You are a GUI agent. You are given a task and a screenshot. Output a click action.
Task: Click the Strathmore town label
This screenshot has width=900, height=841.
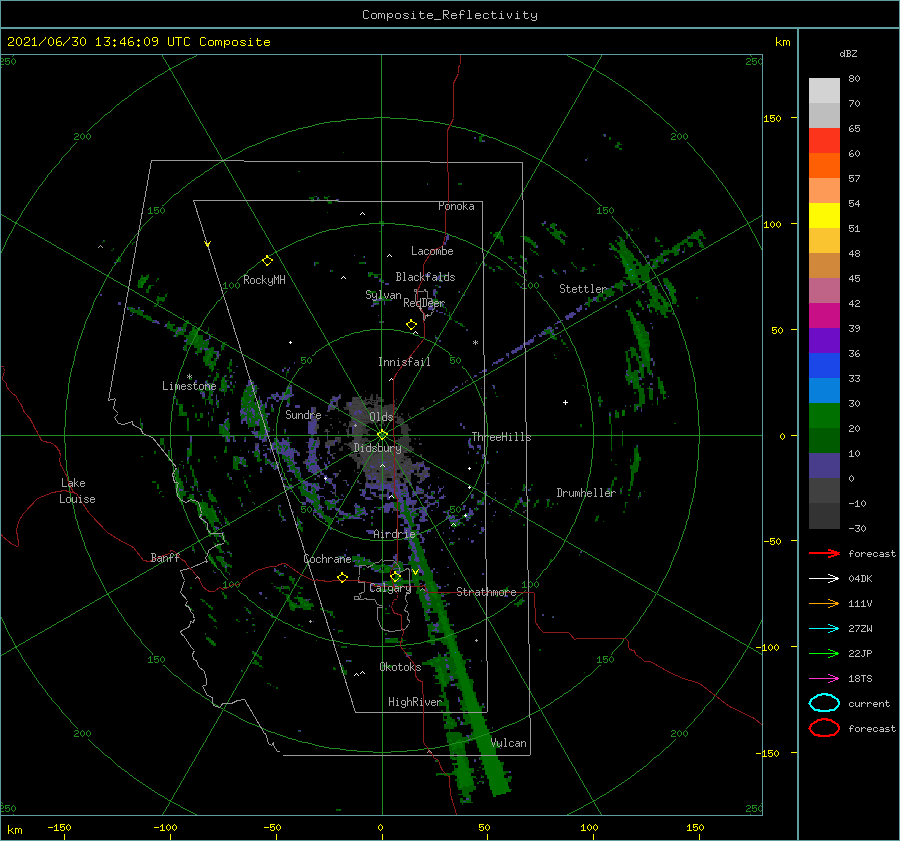[486, 592]
